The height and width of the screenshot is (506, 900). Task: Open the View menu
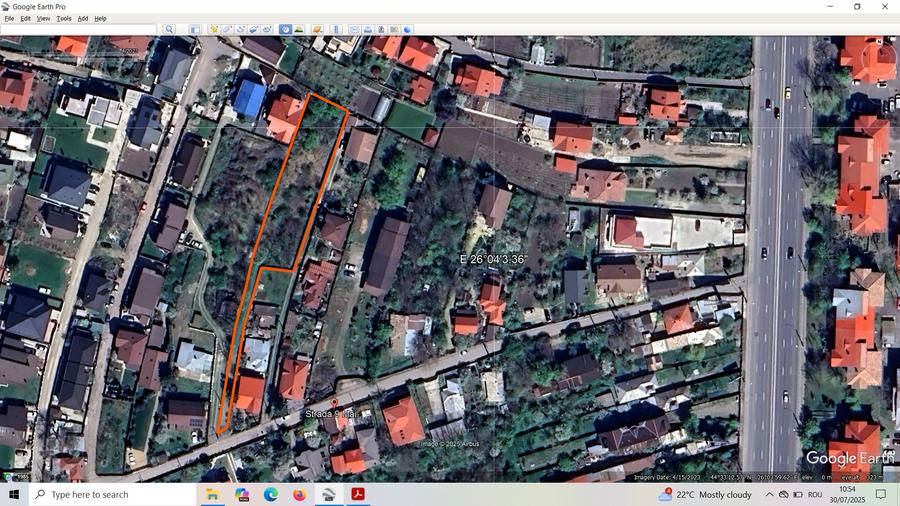pos(44,18)
